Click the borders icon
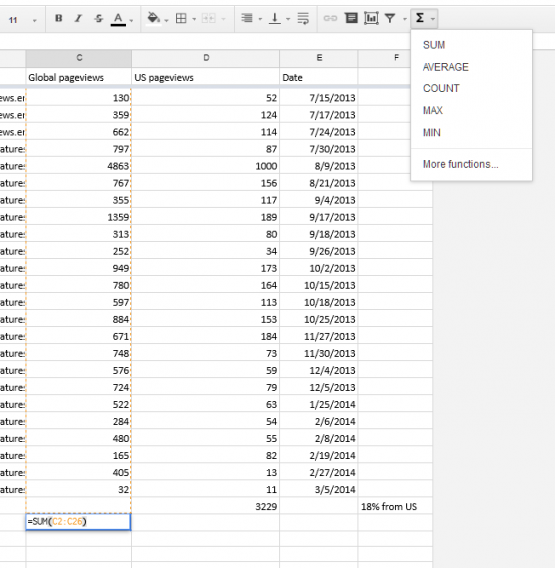Viewport: 555px width, 568px height. 181,18
